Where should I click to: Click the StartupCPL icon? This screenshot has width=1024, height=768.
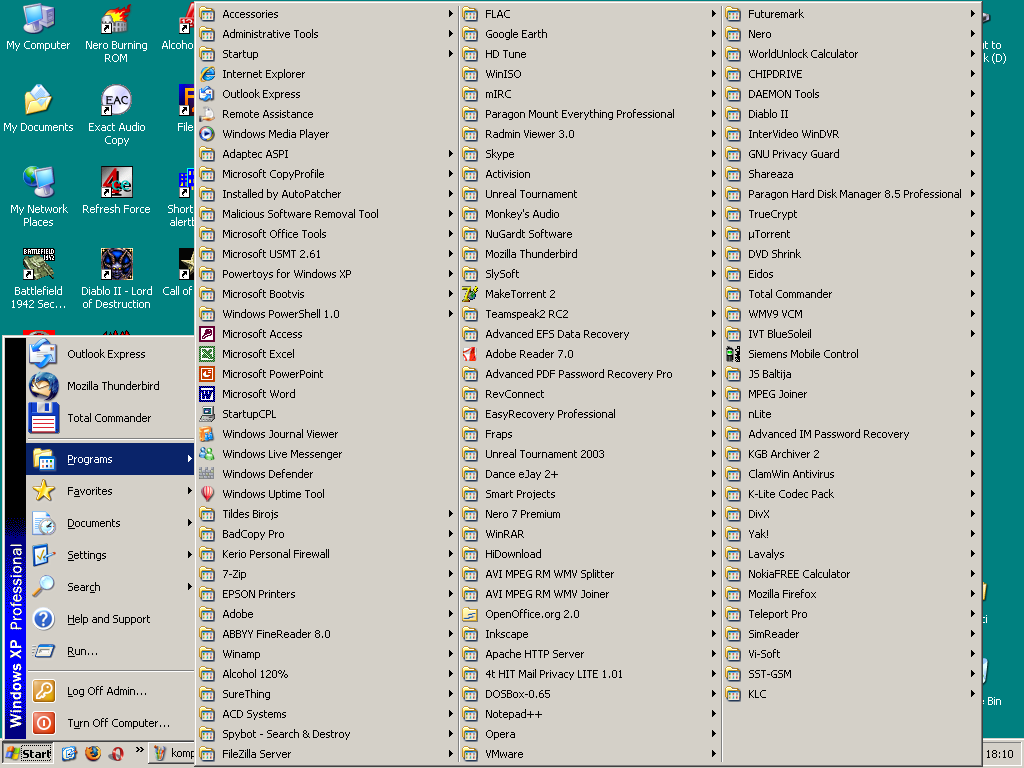207,414
